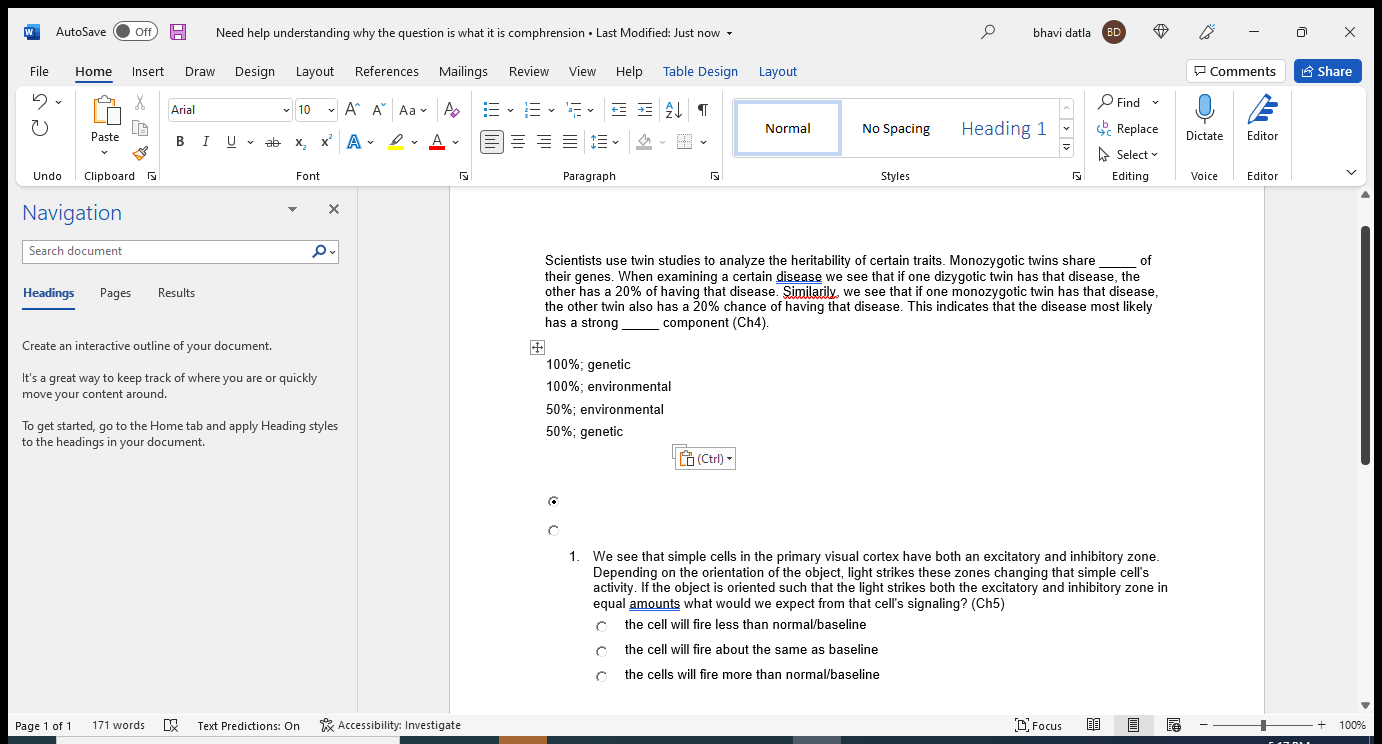Open the font size dropdown

331,109
